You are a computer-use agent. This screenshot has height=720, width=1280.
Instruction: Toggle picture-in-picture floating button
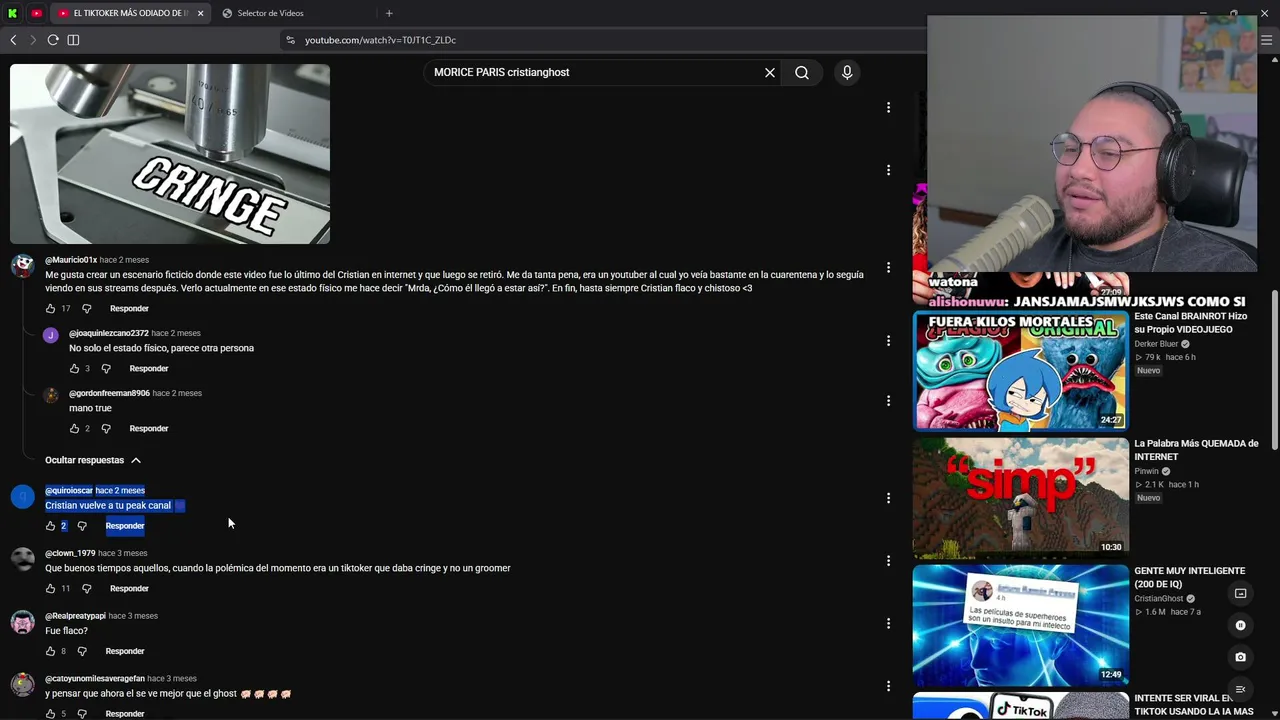tap(1240, 593)
